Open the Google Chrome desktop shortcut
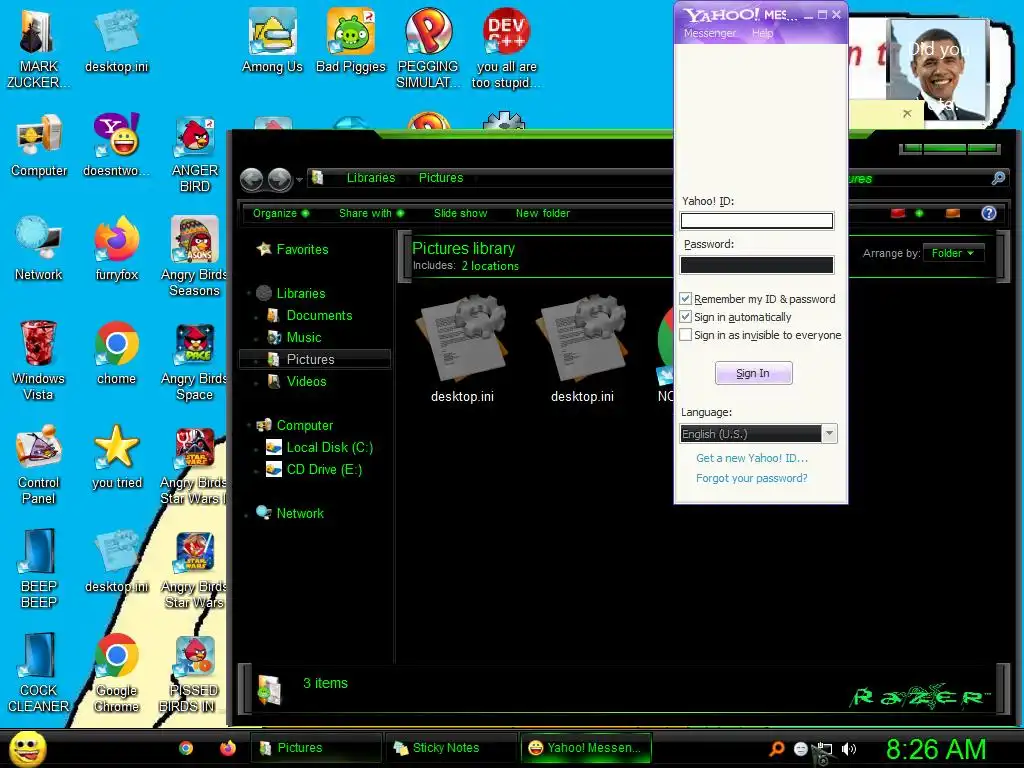 (x=116, y=673)
